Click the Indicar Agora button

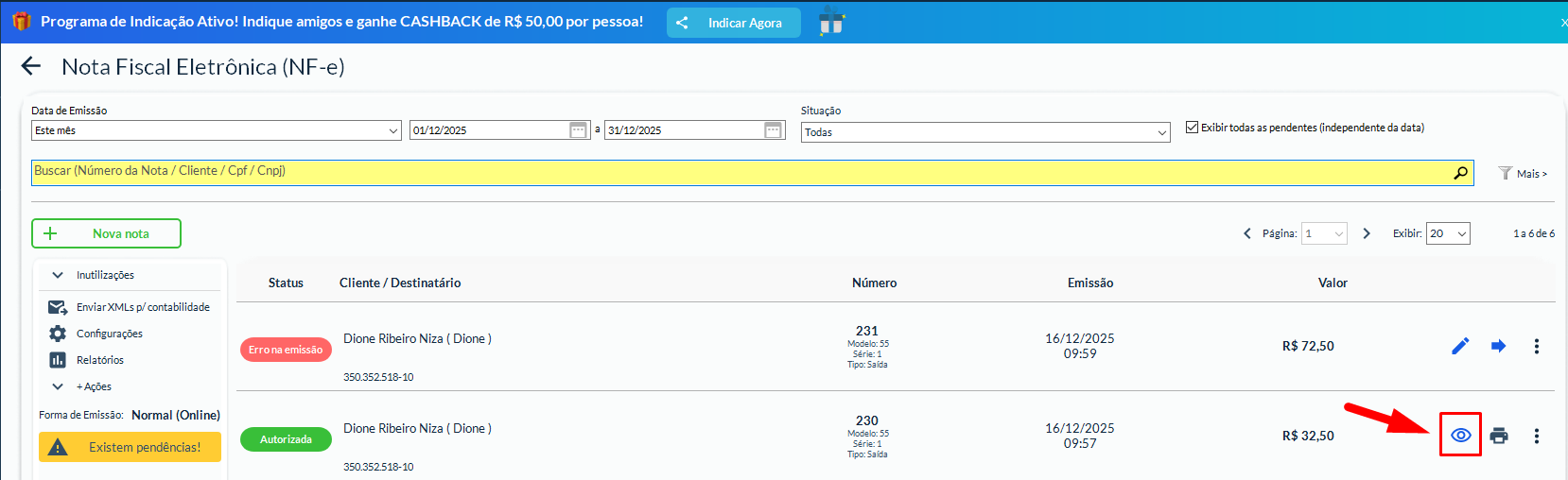tap(733, 23)
